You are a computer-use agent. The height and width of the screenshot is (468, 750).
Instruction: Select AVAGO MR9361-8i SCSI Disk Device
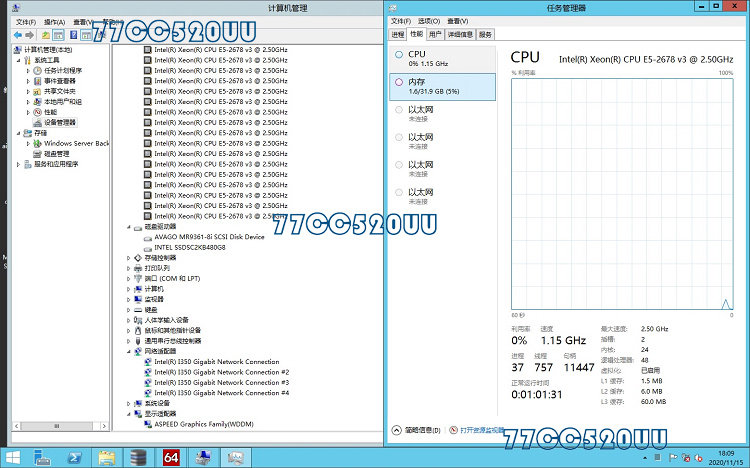click(x=209, y=237)
